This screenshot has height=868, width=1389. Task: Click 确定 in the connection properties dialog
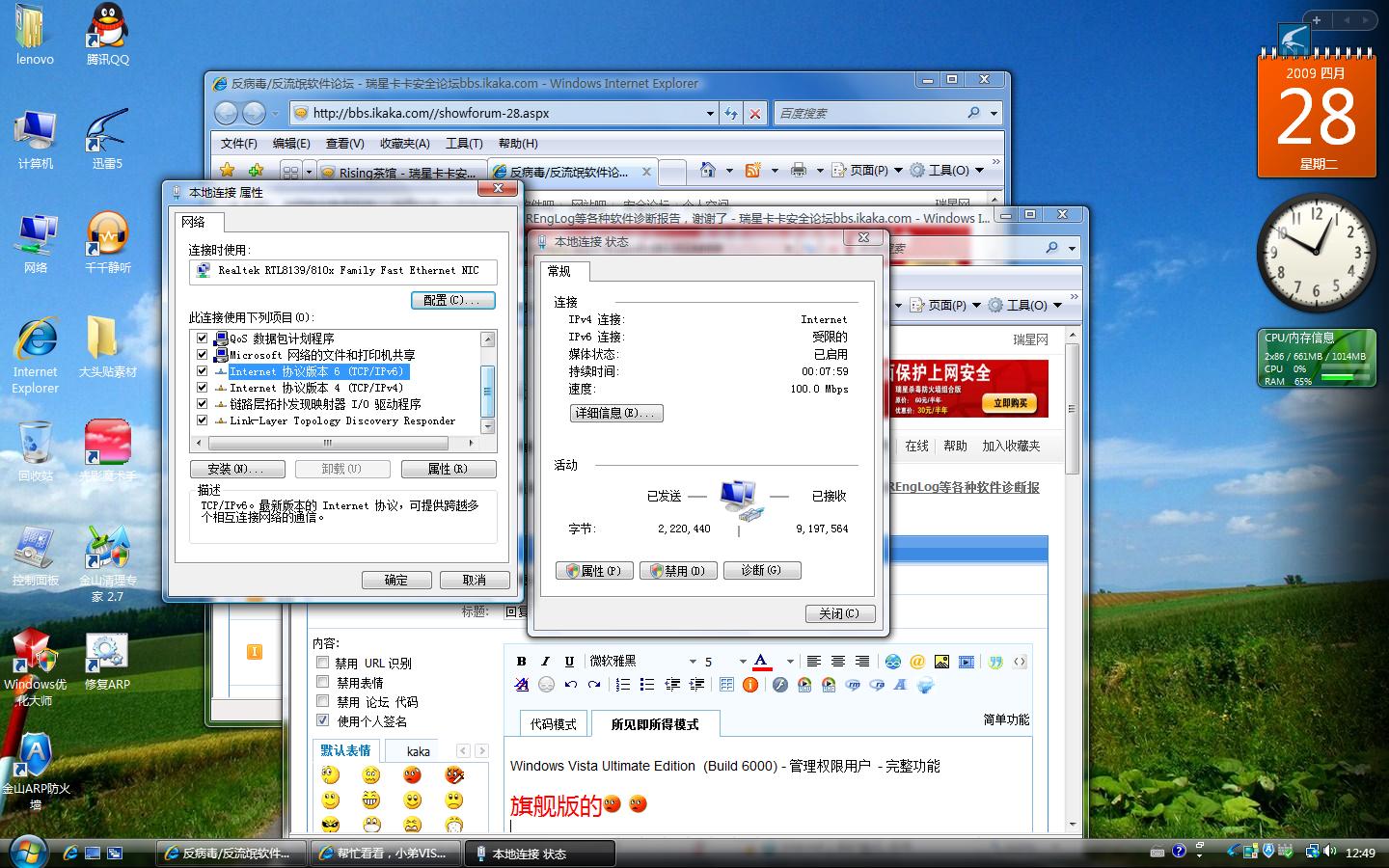point(396,580)
